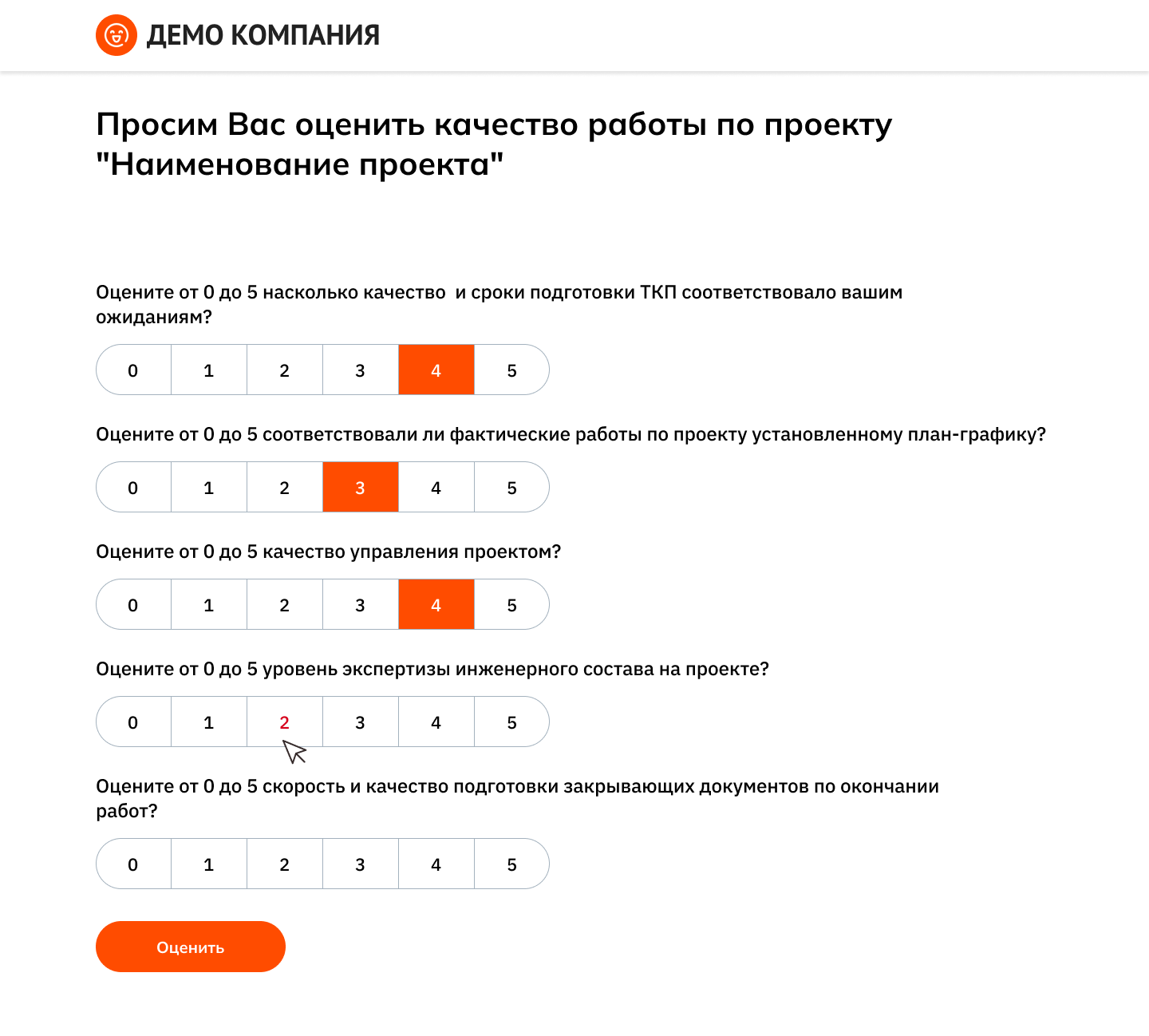This screenshot has height=1036, width=1149.
Task: Click the ДЕМО КОМПАНИЯ header text
Action: (263, 35)
